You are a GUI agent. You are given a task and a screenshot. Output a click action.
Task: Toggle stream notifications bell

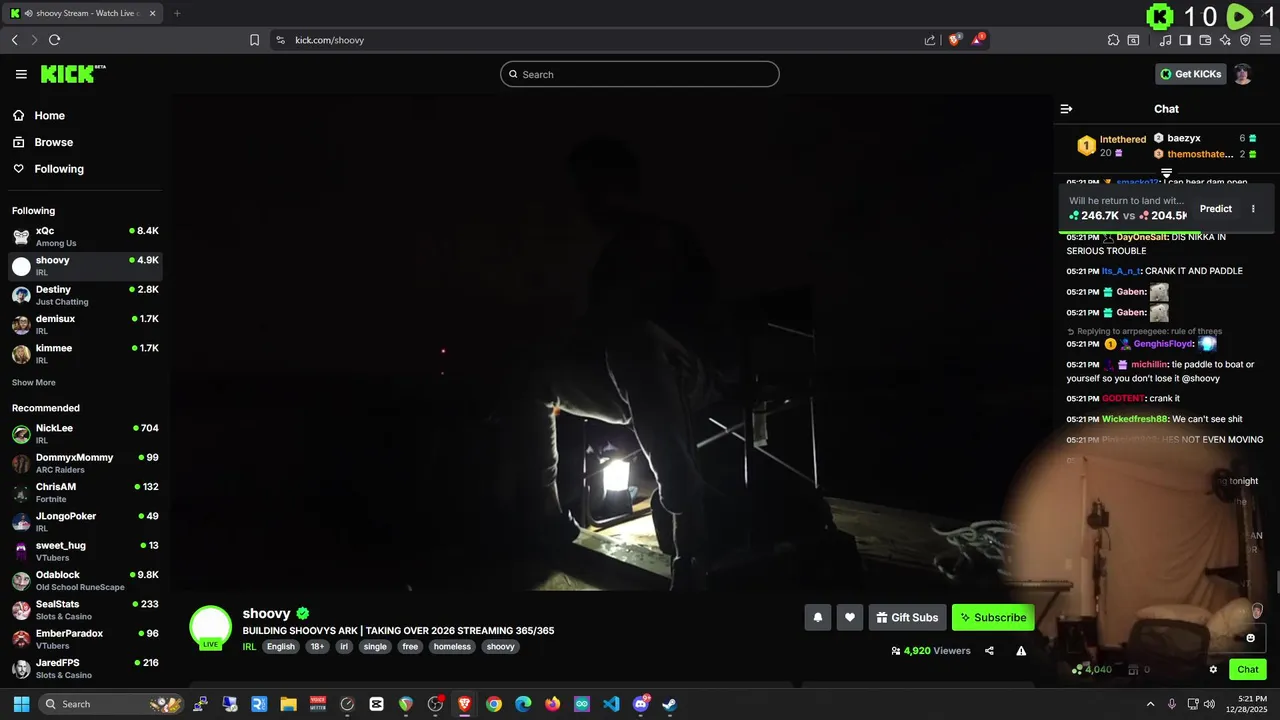point(817,617)
